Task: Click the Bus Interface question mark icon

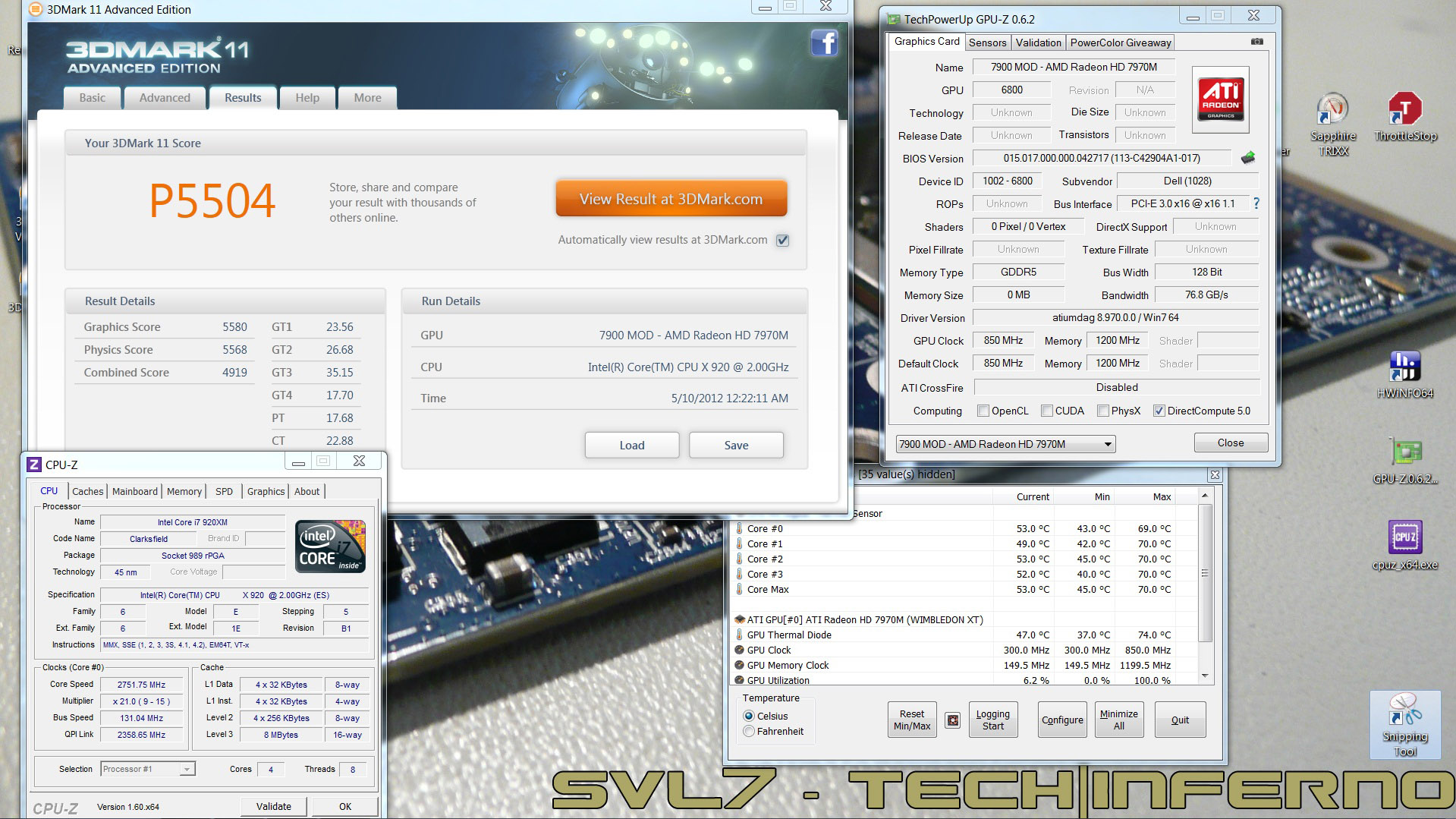Action: click(1256, 203)
